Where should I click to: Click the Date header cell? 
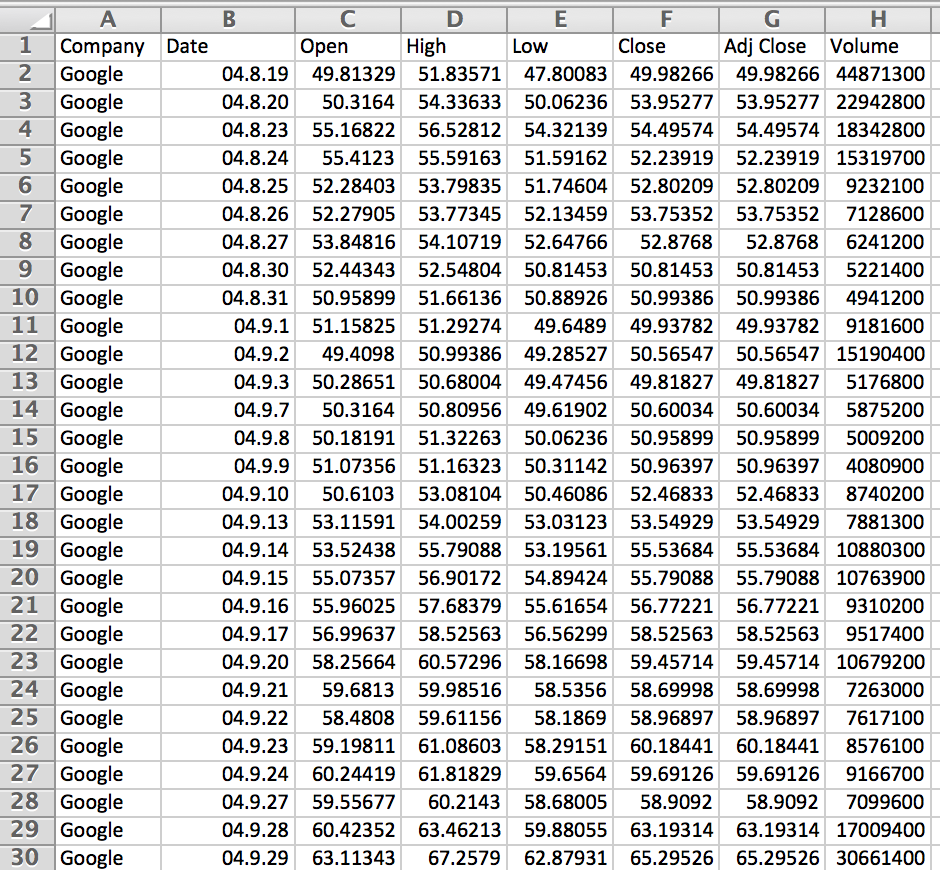click(228, 46)
